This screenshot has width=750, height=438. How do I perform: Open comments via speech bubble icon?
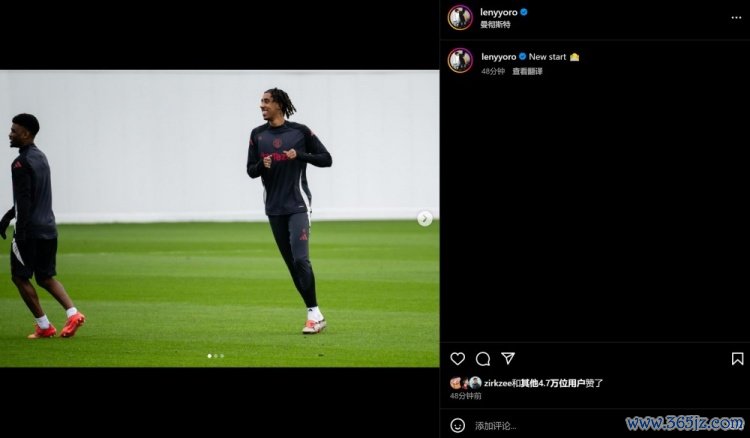click(483, 359)
